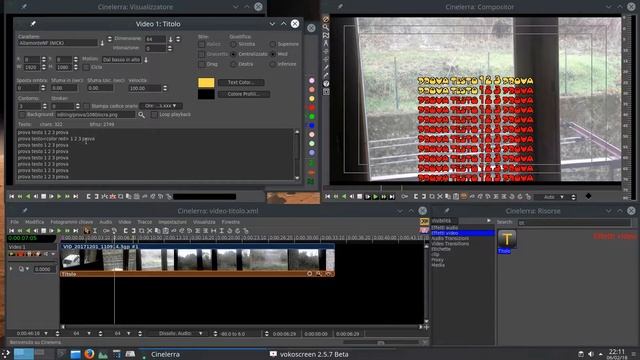
Task: Open the Finestra menu
Action: (x=231, y=222)
